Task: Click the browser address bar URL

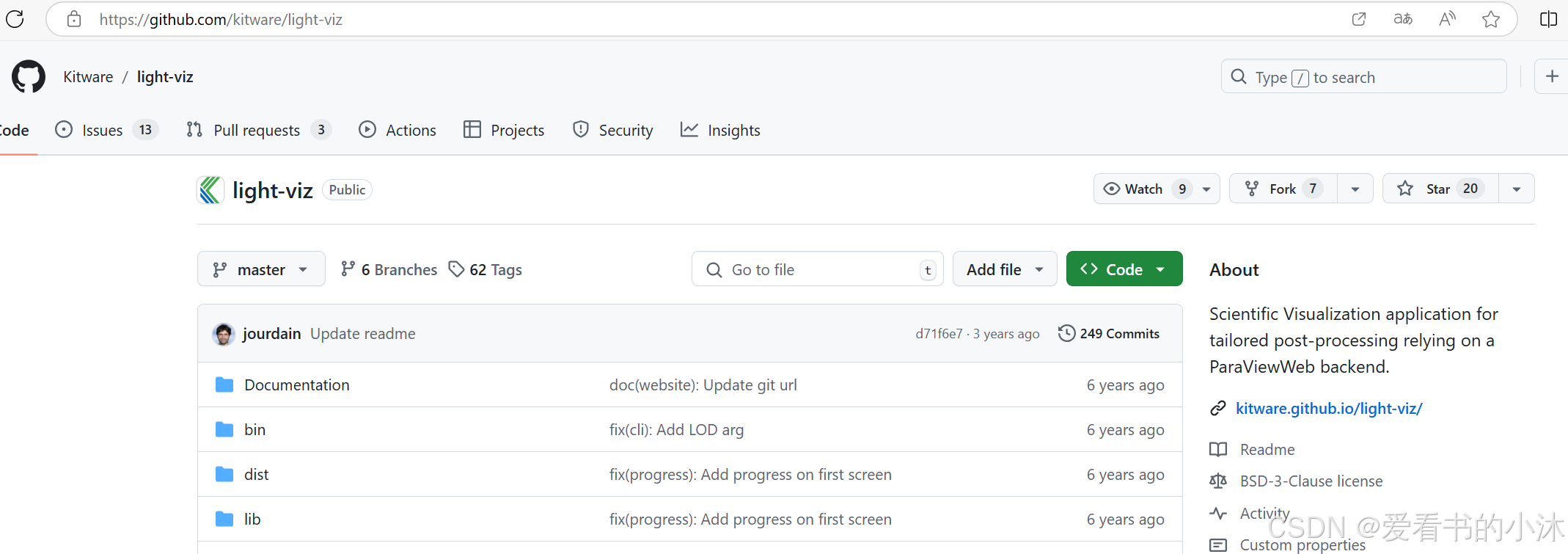Action: [221, 19]
